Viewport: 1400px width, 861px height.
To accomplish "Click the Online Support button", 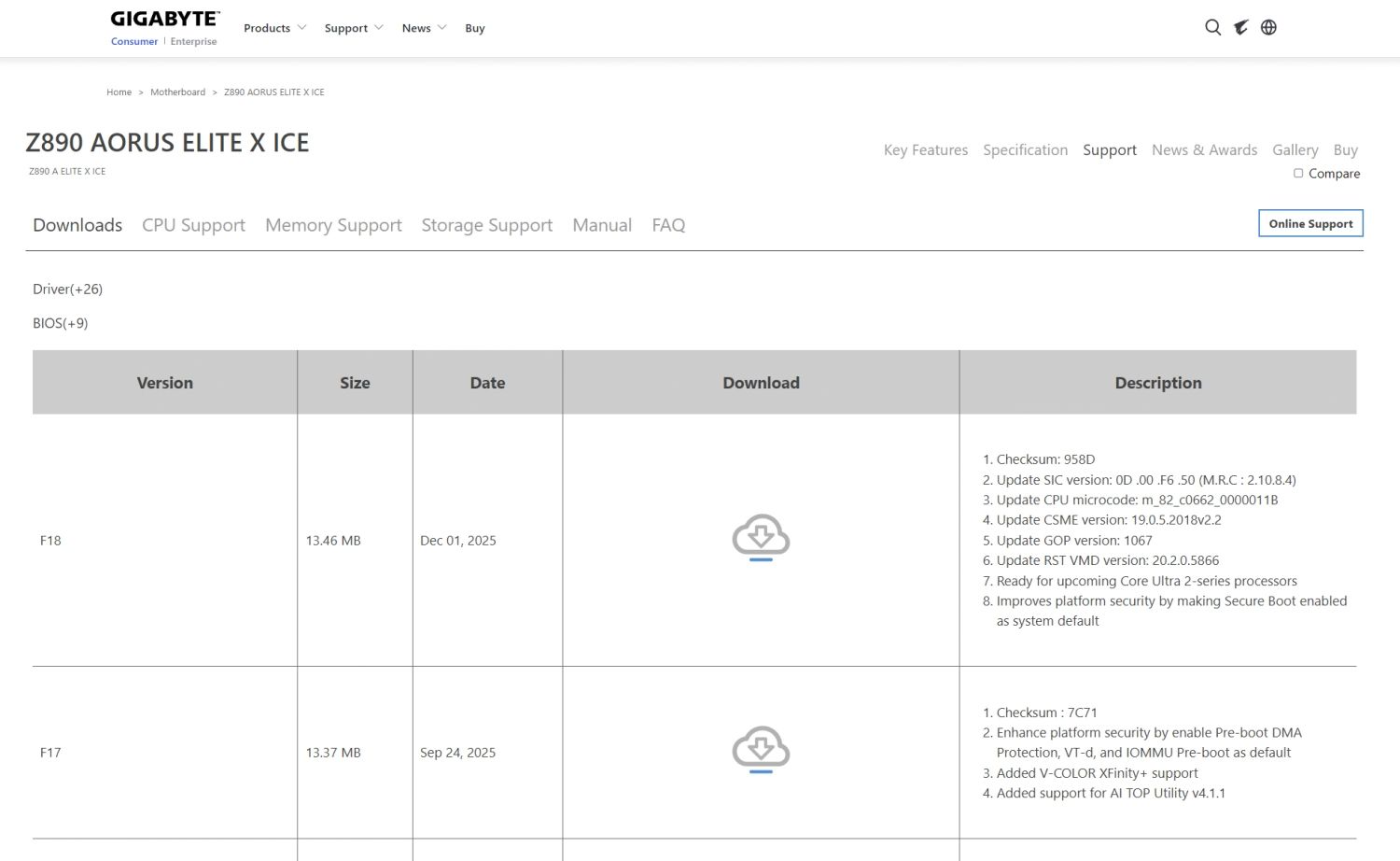I will pyautogui.click(x=1310, y=224).
